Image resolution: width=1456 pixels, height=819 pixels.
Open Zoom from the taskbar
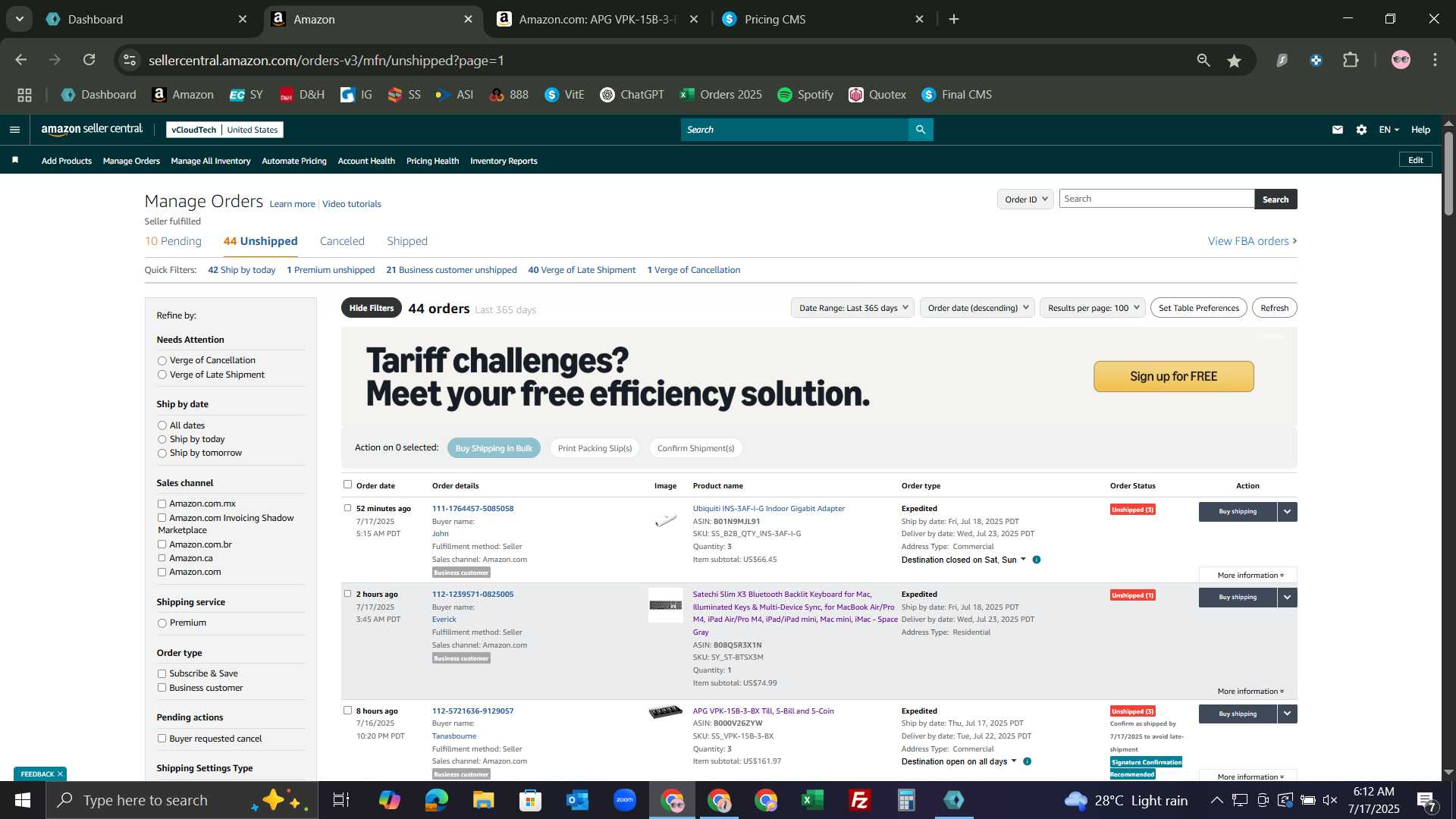pyautogui.click(x=625, y=800)
